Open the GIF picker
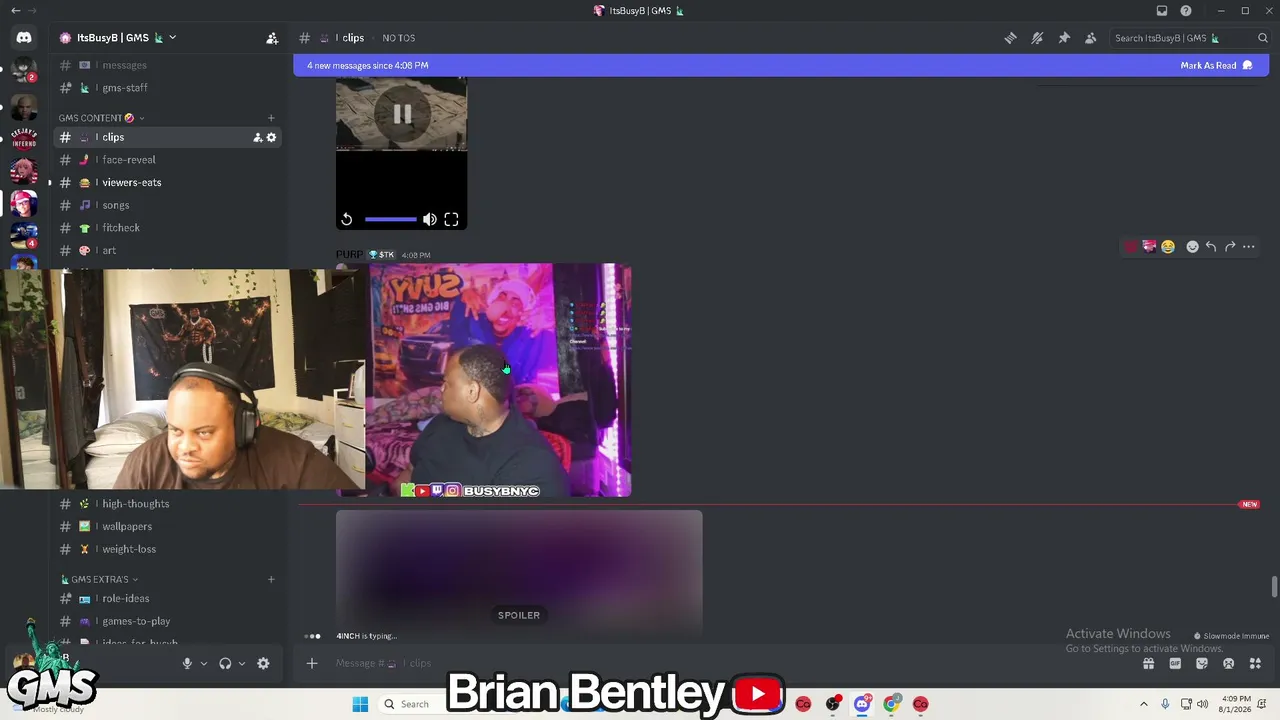 tap(1175, 663)
